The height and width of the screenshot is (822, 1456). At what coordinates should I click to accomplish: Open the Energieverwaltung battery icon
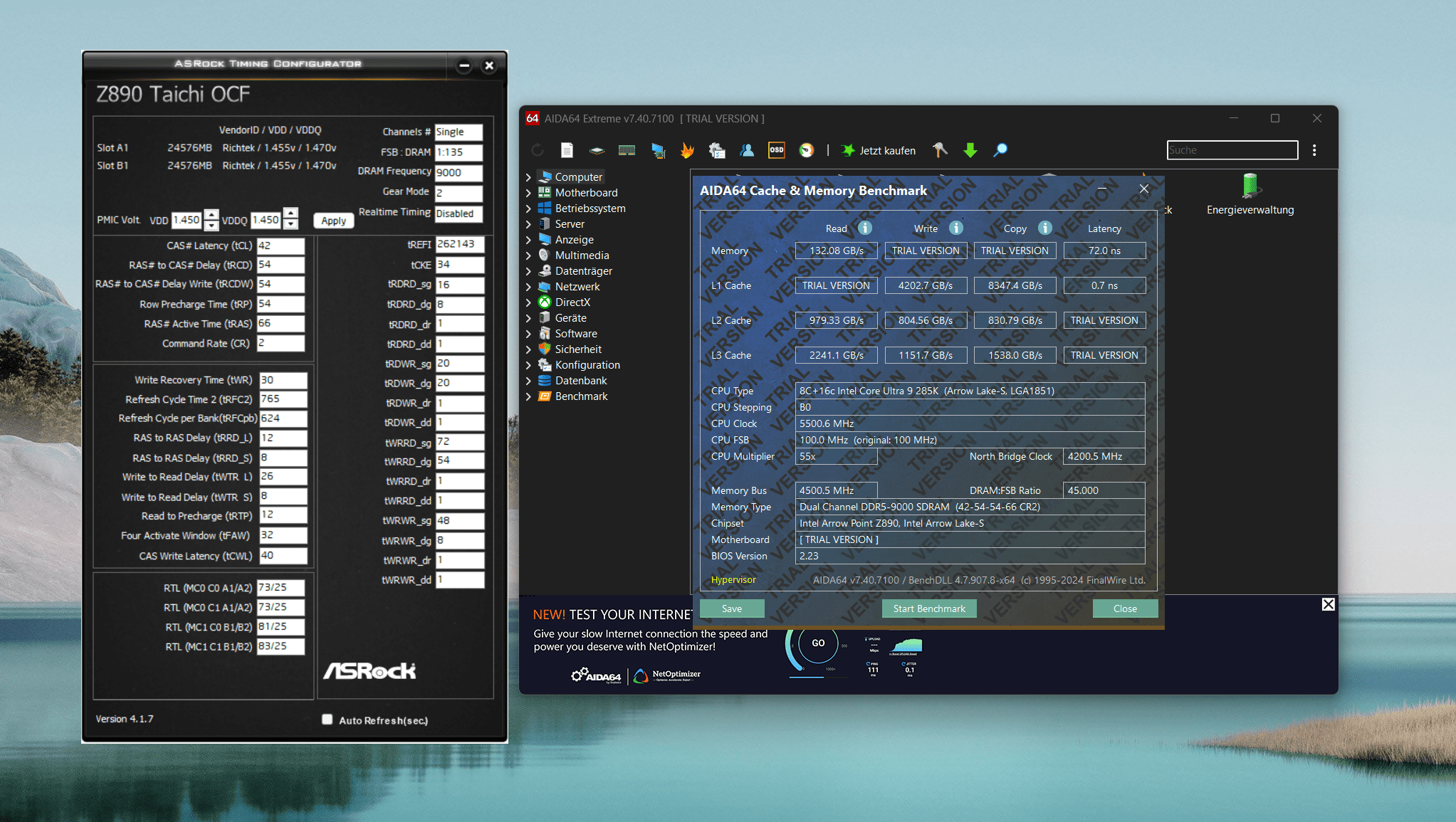(x=1250, y=186)
